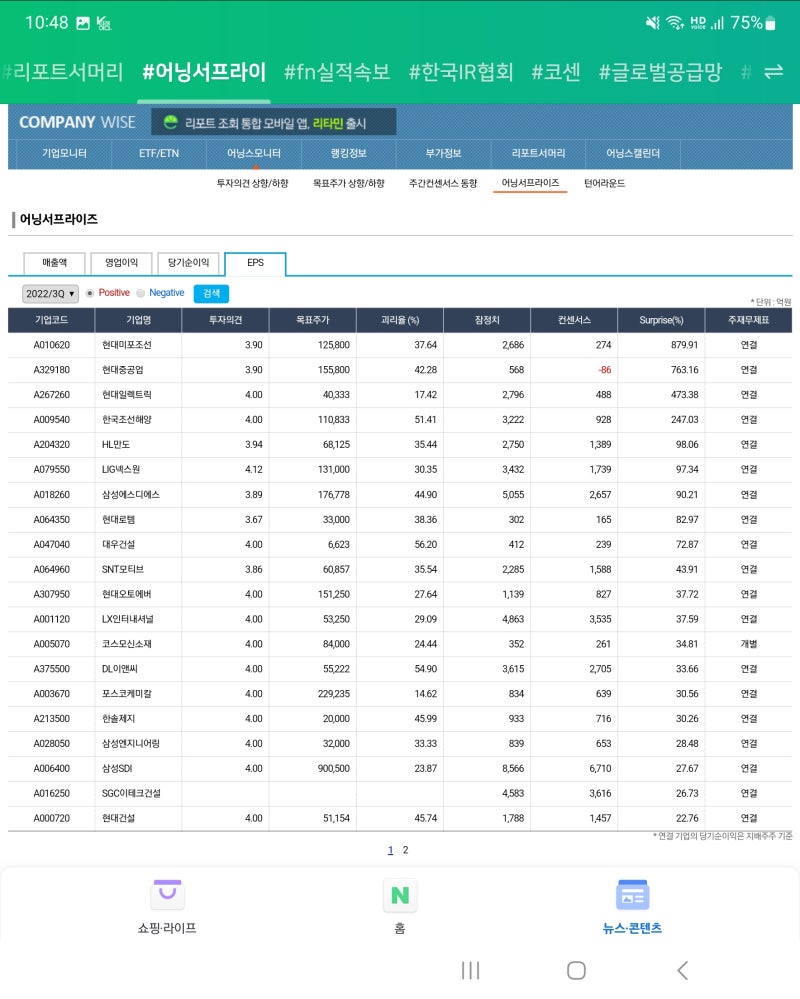Tap the Naver N home icon

click(400, 895)
